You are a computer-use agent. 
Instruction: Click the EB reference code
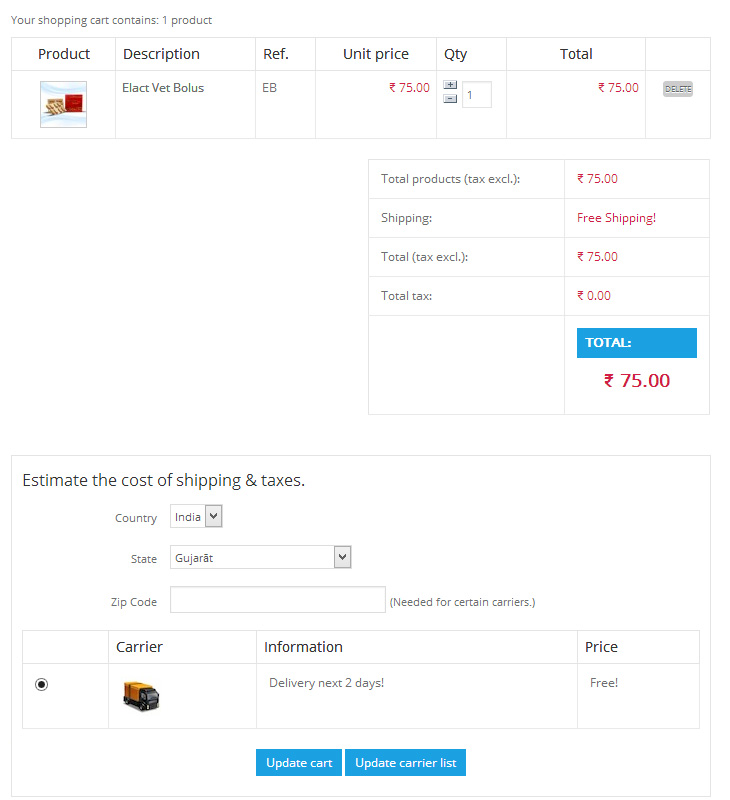[x=269, y=88]
